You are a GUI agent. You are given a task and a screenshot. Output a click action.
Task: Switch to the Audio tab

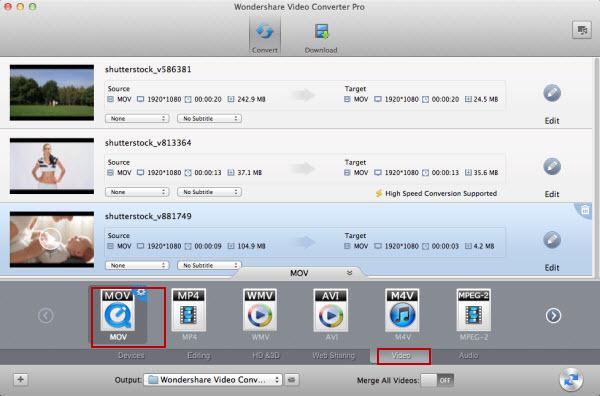(468, 355)
